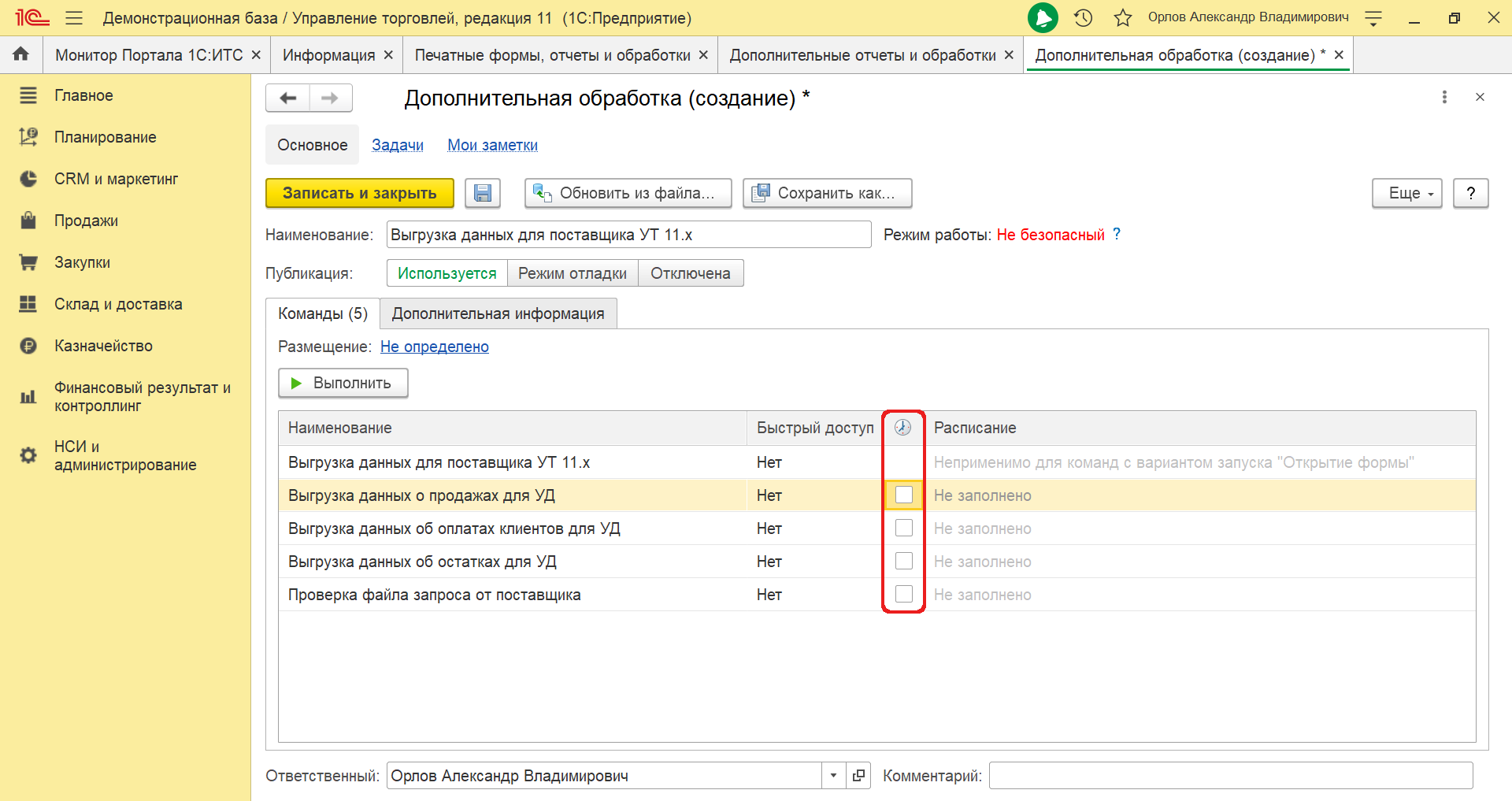Open the hamburger main menu icon
This screenshot has width=1512, height=801.
(74, 18)
